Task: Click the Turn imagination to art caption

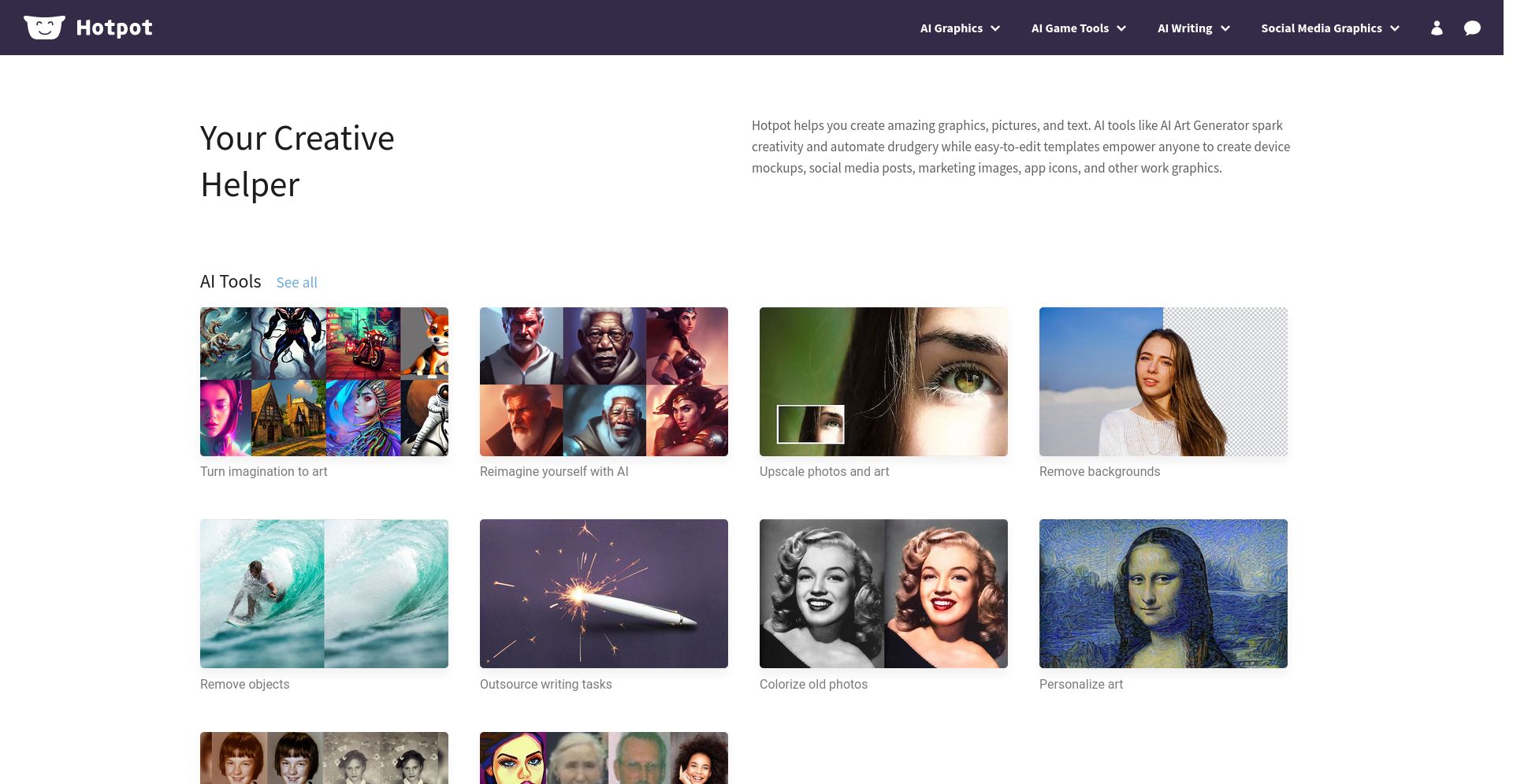Action: point(263,471)
